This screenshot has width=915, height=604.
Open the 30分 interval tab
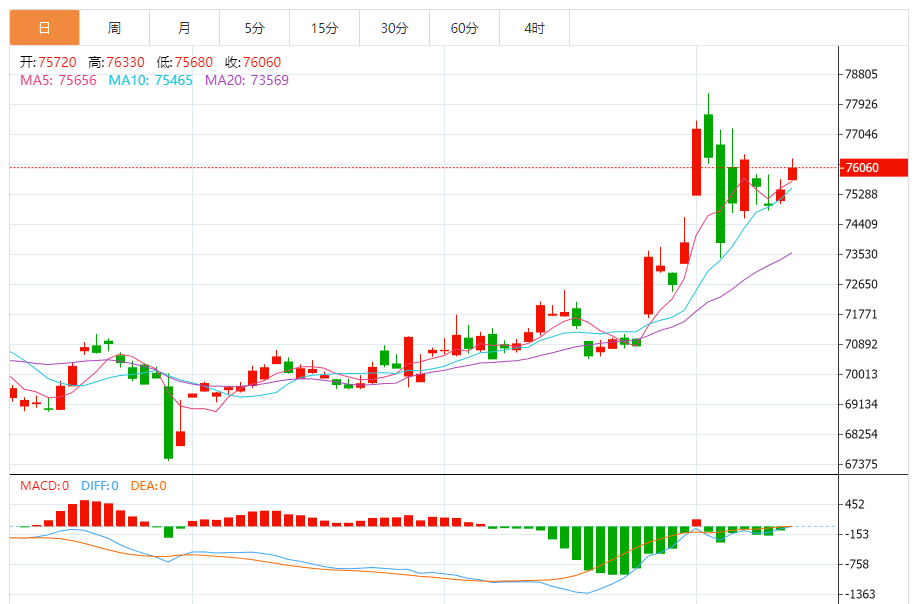point(394,27)
